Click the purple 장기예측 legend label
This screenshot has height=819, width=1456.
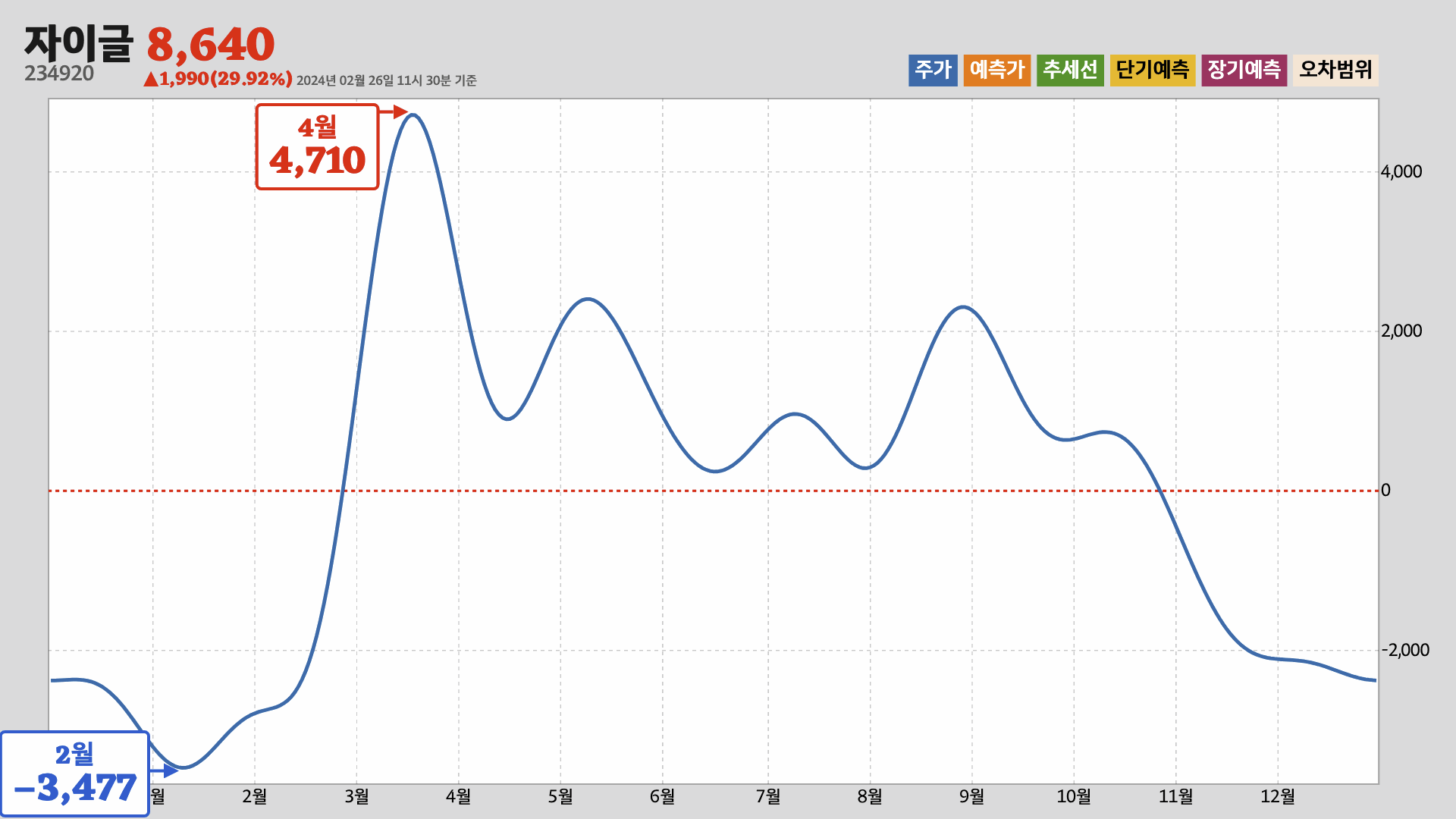(x=1244, y=71)
